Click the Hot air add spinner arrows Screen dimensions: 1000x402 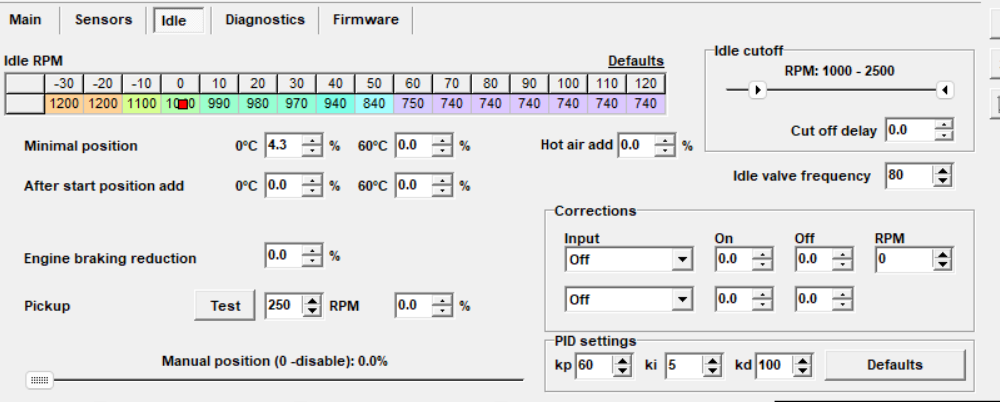coord(666,146)
